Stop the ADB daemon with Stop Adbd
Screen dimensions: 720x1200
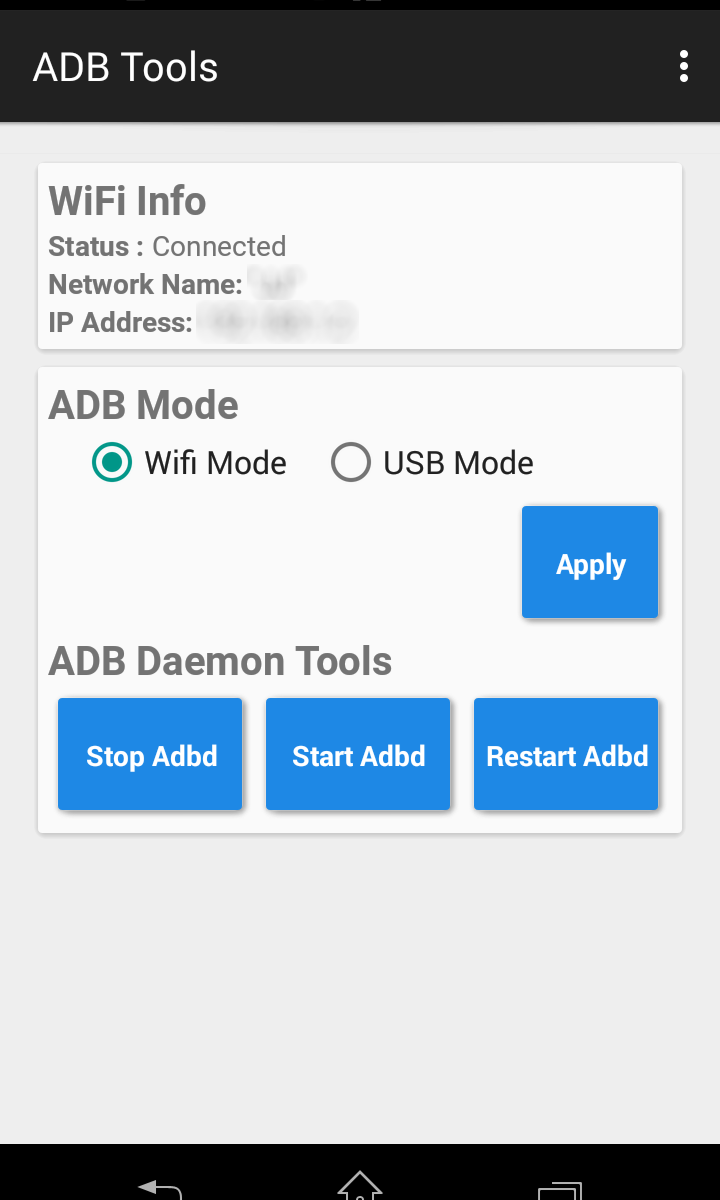pyautogui.click(x=151, y=755)
